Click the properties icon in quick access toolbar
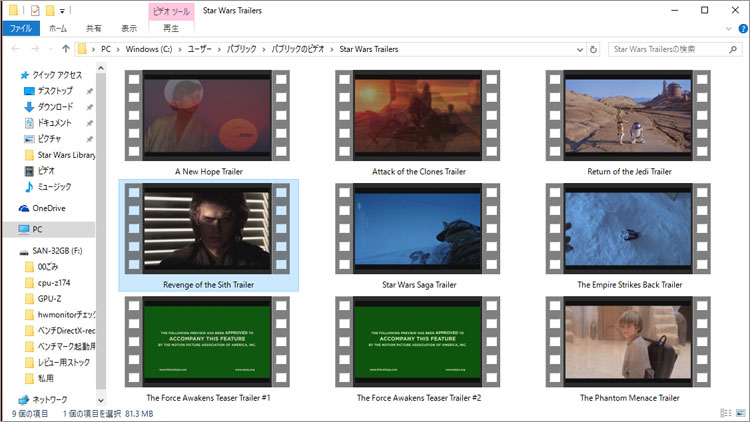Screen dimensions: 750x422 click(35, 10)
